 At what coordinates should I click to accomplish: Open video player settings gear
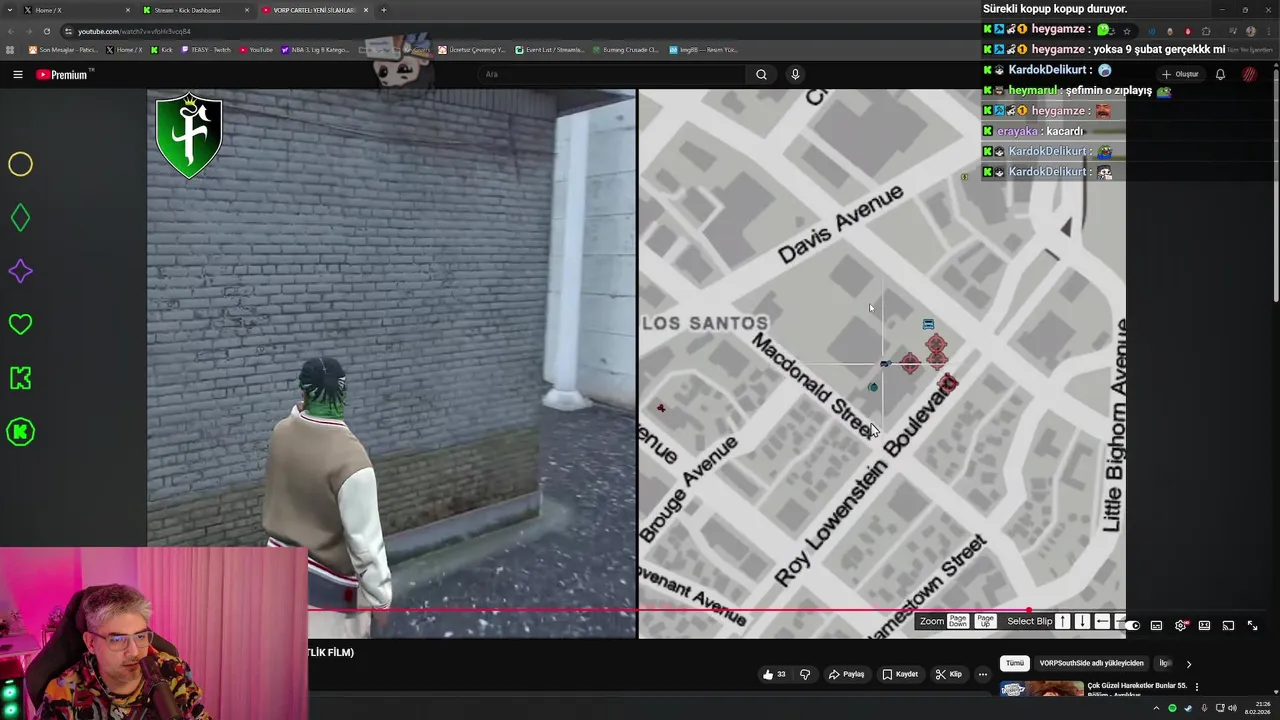[x=1181, y=626]
